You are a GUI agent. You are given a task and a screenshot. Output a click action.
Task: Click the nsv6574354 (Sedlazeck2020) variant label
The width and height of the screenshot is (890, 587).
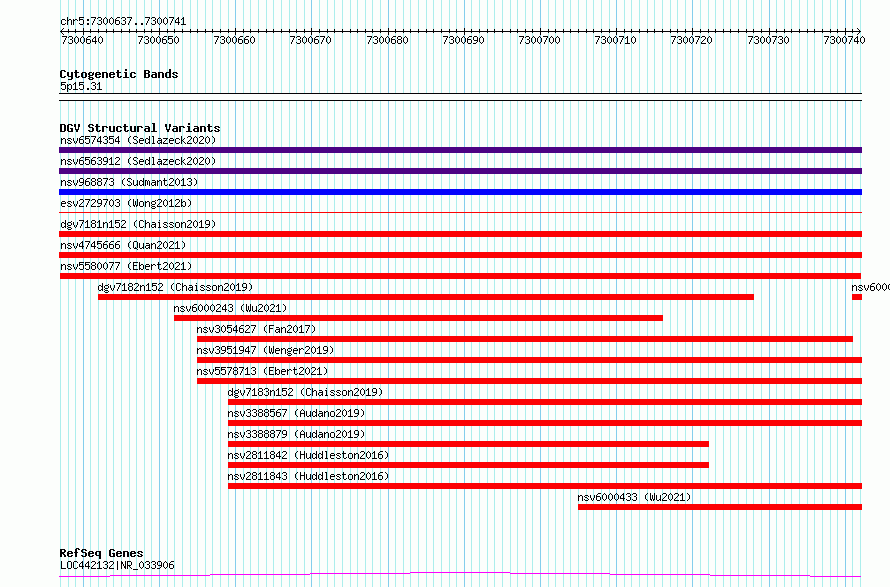(138, 140)
